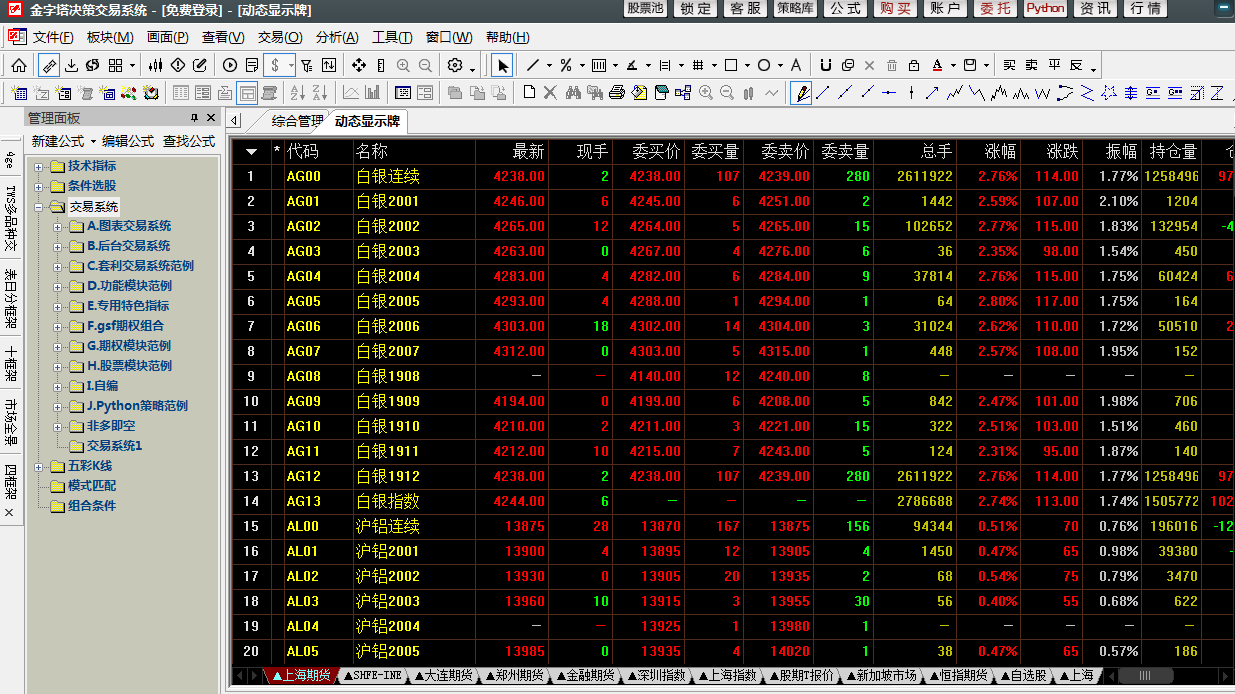Pick the straight line drawing tool
Image resolution: width=1235 pixels, height=694 pixels.
tap(533, 65)
